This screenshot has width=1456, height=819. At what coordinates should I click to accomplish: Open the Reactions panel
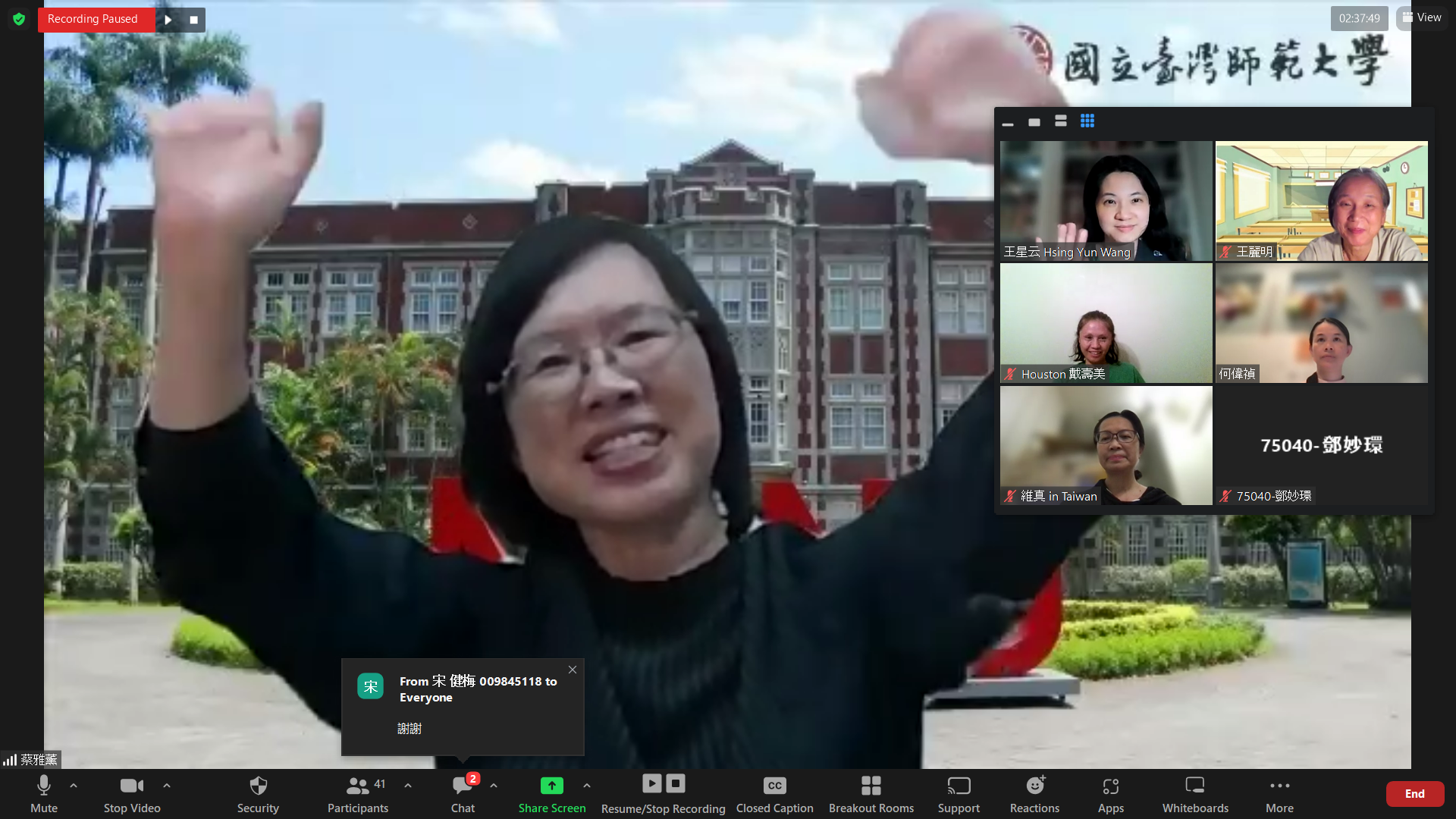tap(1034, 792)
